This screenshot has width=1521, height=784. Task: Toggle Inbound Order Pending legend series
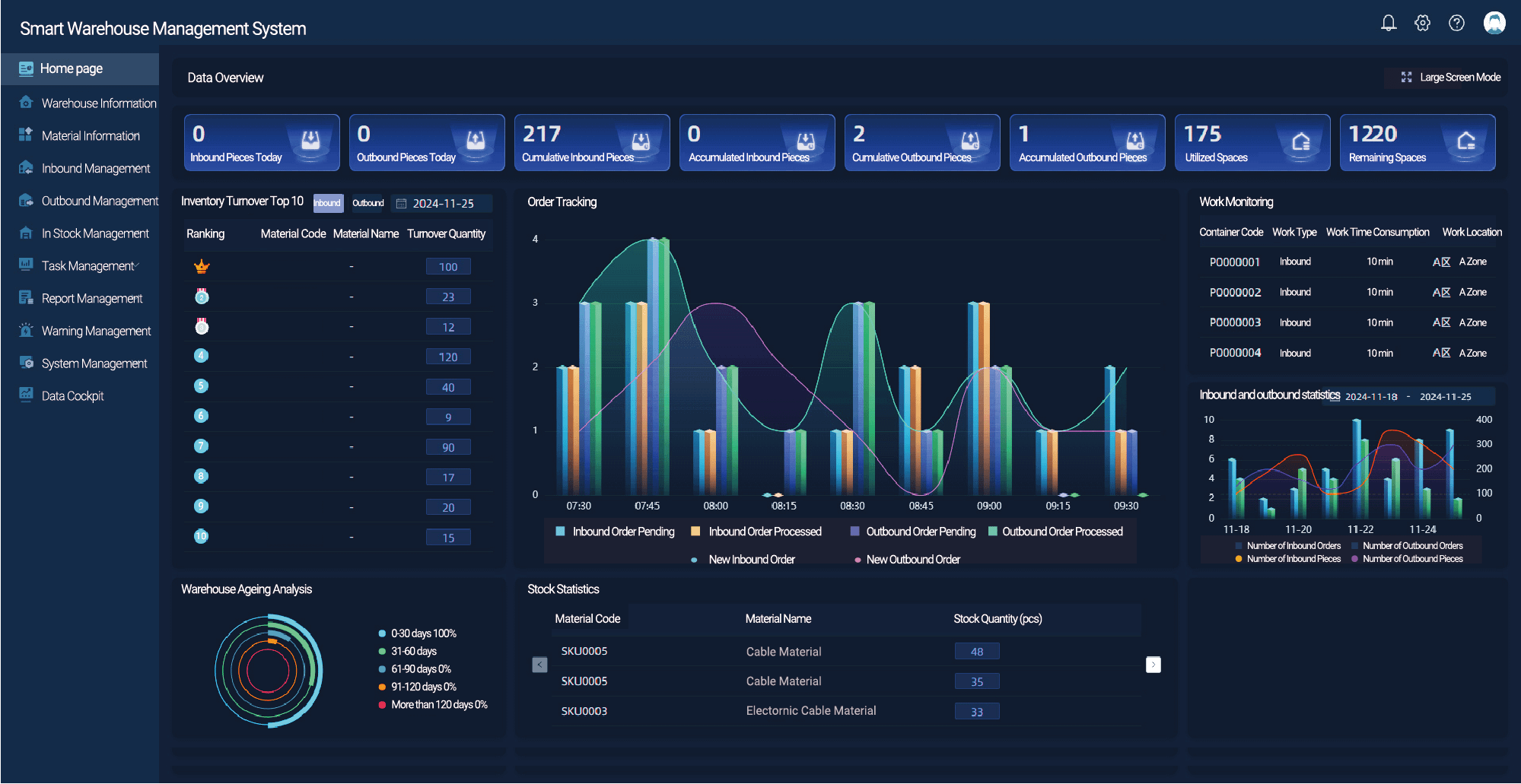[616, 532]
